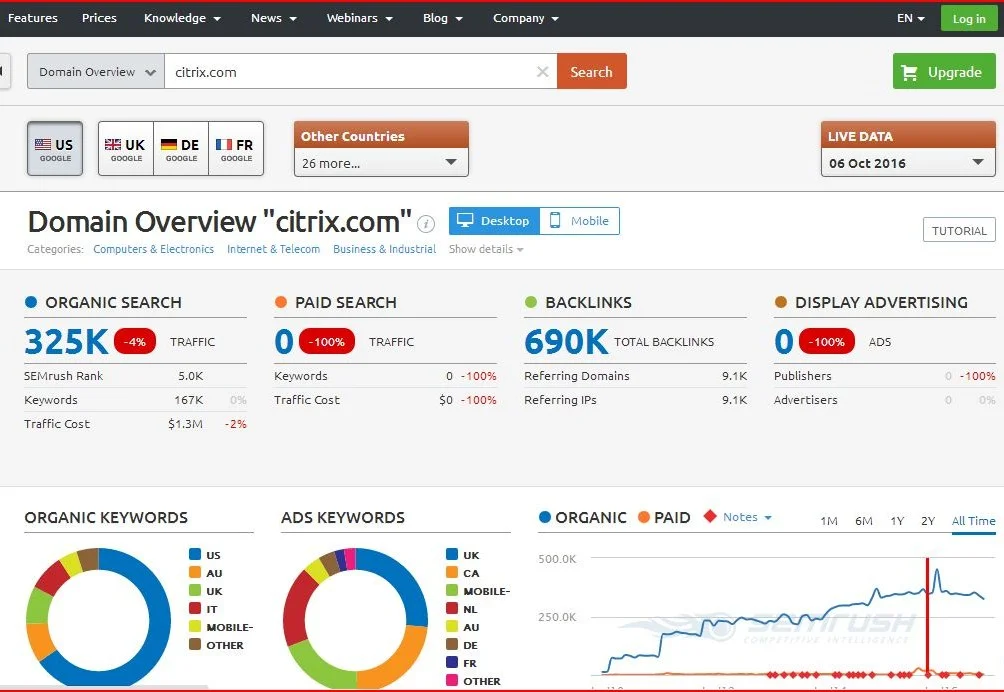Go to the Prices page
This screenshot has height=692, width=1004.
coord(99,18)
